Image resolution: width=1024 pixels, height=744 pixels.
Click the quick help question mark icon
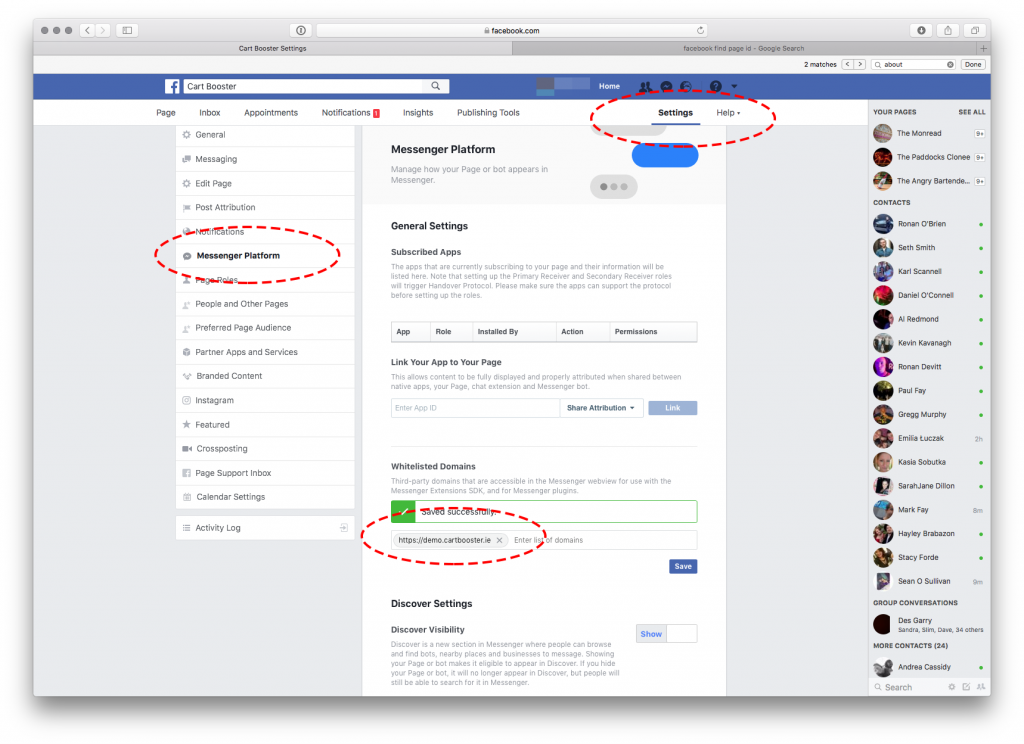[x=716, y=86]
